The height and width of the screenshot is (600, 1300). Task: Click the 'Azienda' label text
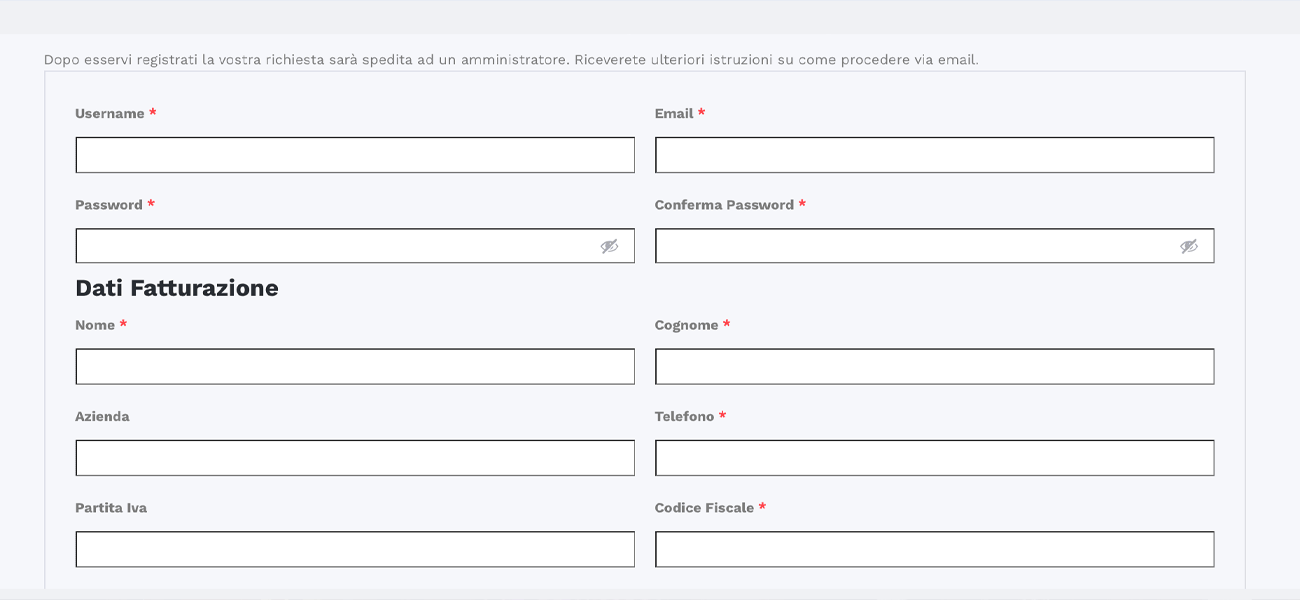pyautogui.click(x=102, y=416)
